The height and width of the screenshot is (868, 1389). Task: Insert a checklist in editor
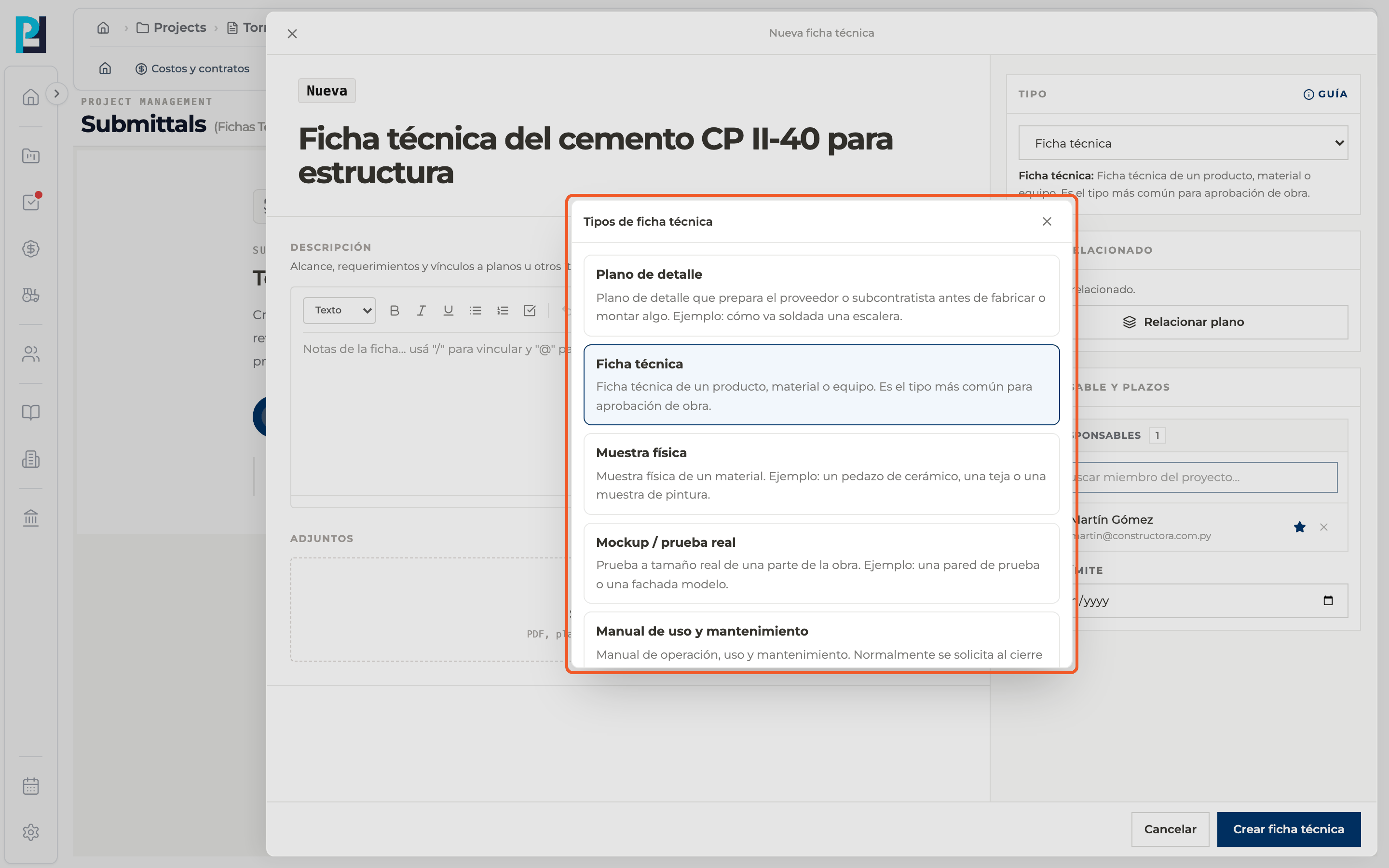(530, 311)
